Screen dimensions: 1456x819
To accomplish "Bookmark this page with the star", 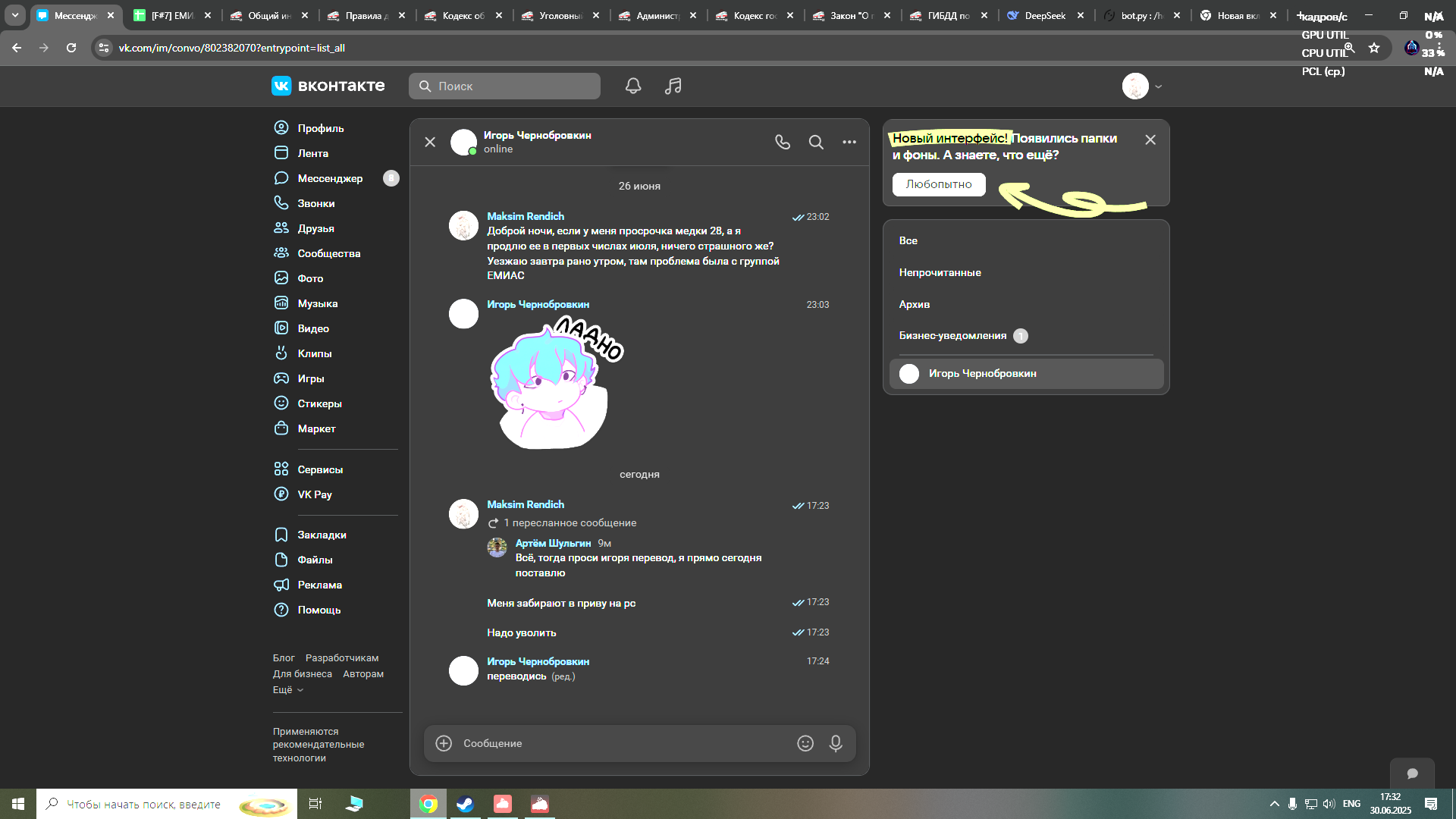I will tap(1374, 48).
